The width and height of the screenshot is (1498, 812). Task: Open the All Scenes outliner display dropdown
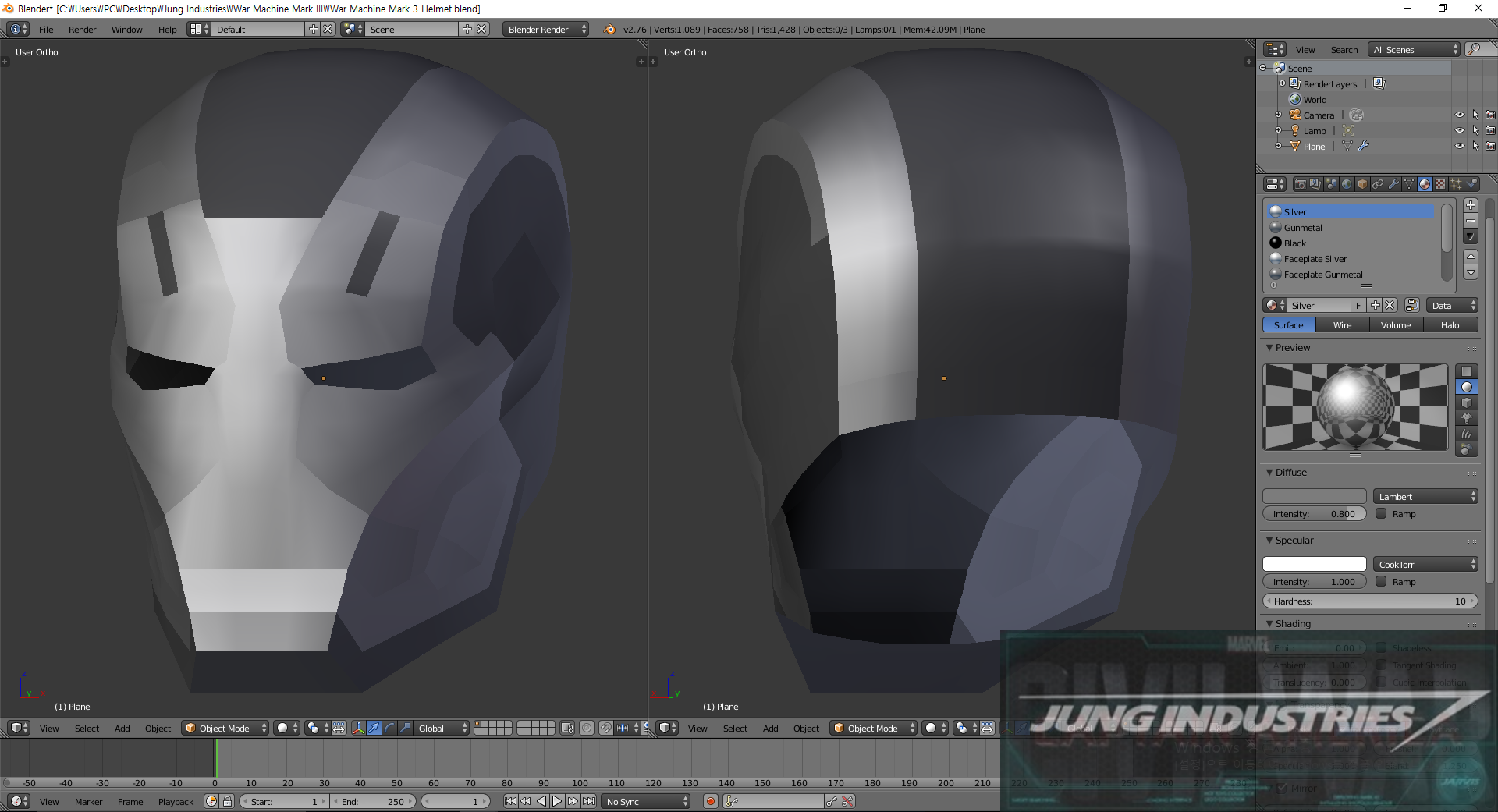1415,49
